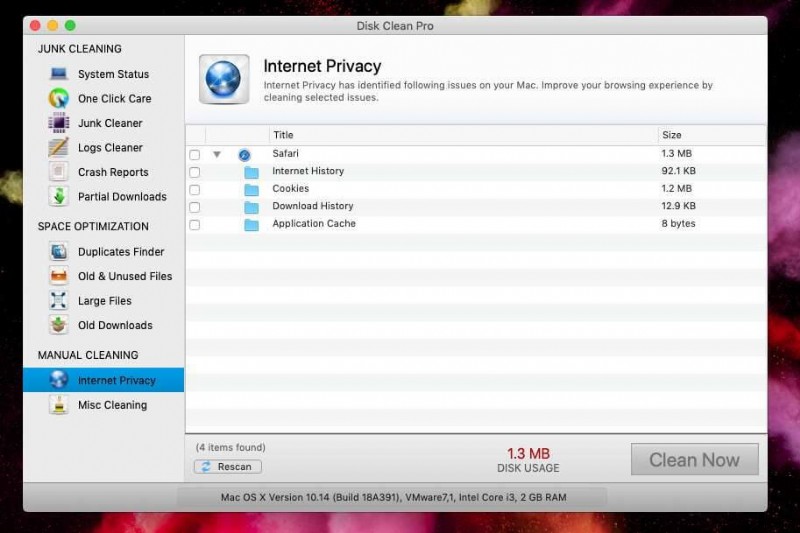Screen dimensions: 800x533
Task: Open Old Downloads section
Action: pyautogui.click(x=115, y=325)
